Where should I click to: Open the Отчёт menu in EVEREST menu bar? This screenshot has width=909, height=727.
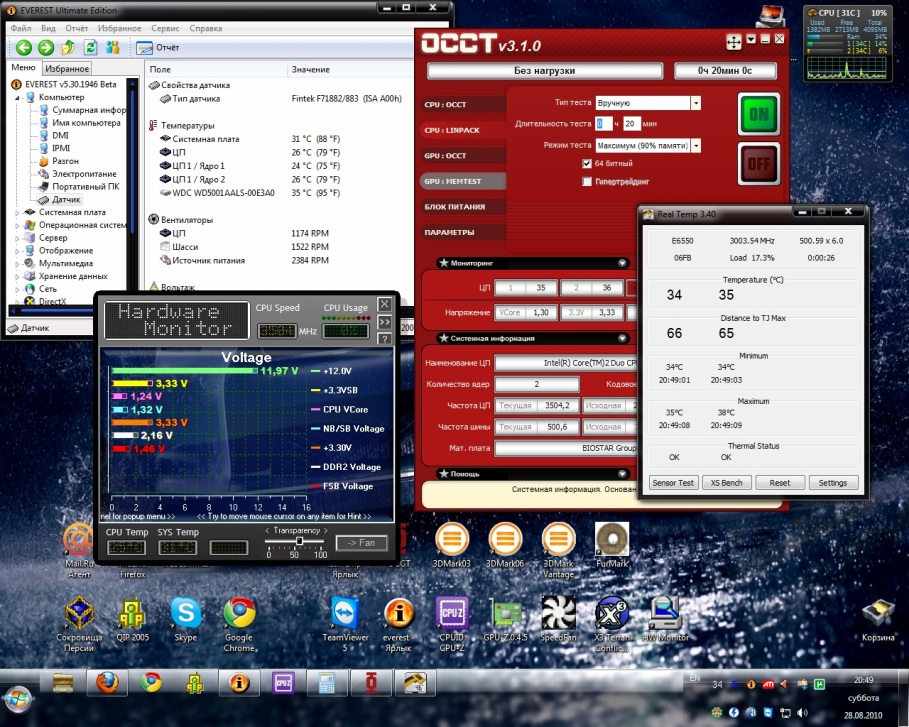[x=77, y=28]
